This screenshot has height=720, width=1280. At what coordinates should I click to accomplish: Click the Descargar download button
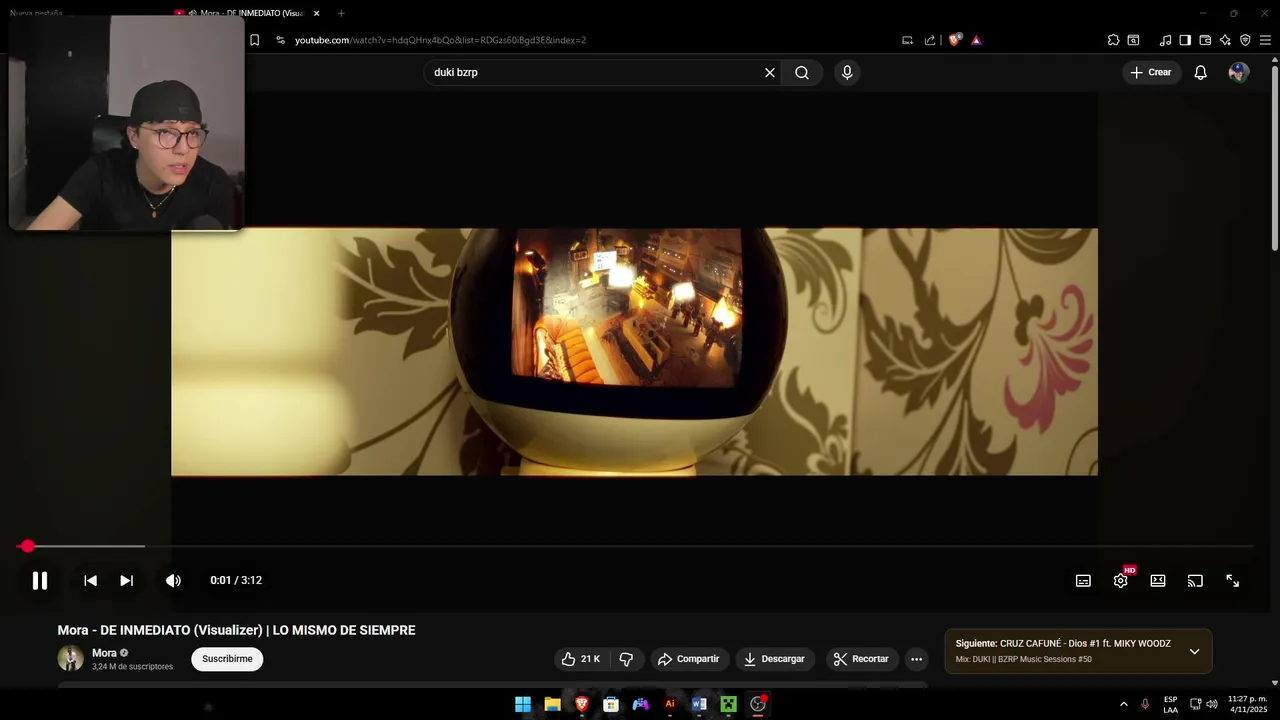tap(775, 659)
